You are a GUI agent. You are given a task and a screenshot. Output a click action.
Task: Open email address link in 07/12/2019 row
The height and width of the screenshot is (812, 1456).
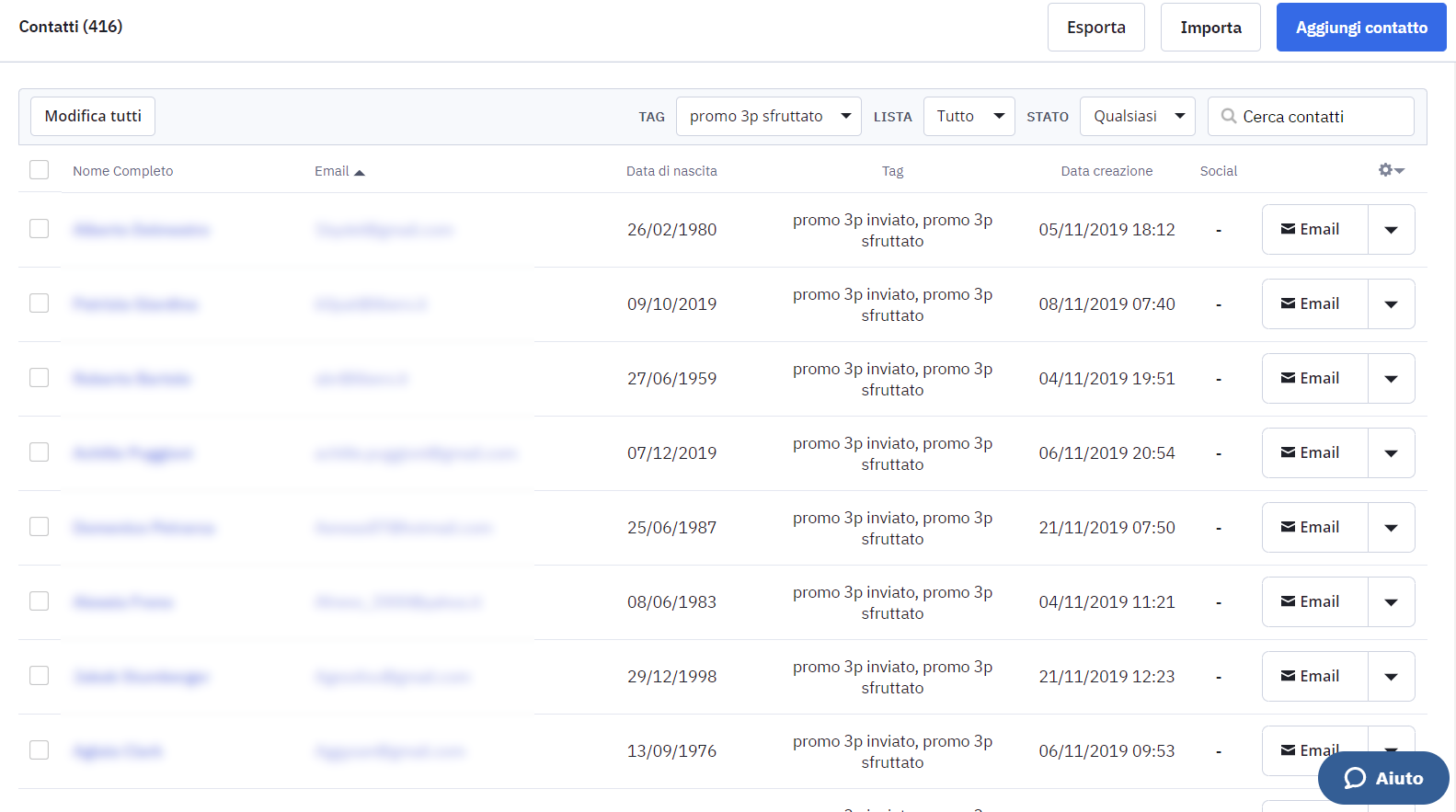[416, 453]
